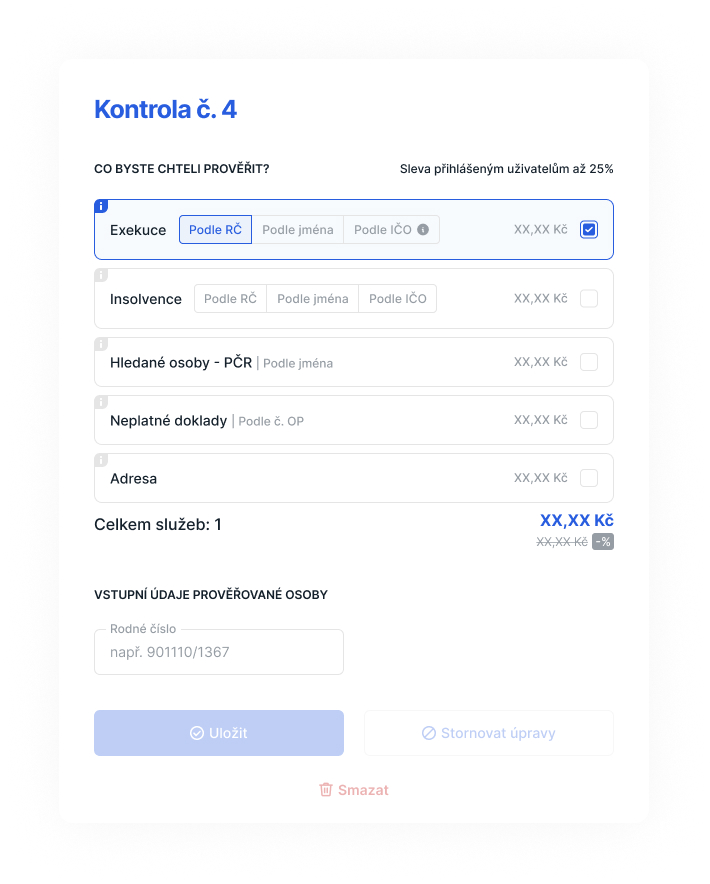The image size is (710, 884).
Task: Click the info icon beside Exekuce Podle IČO
Action: point(423,229)
